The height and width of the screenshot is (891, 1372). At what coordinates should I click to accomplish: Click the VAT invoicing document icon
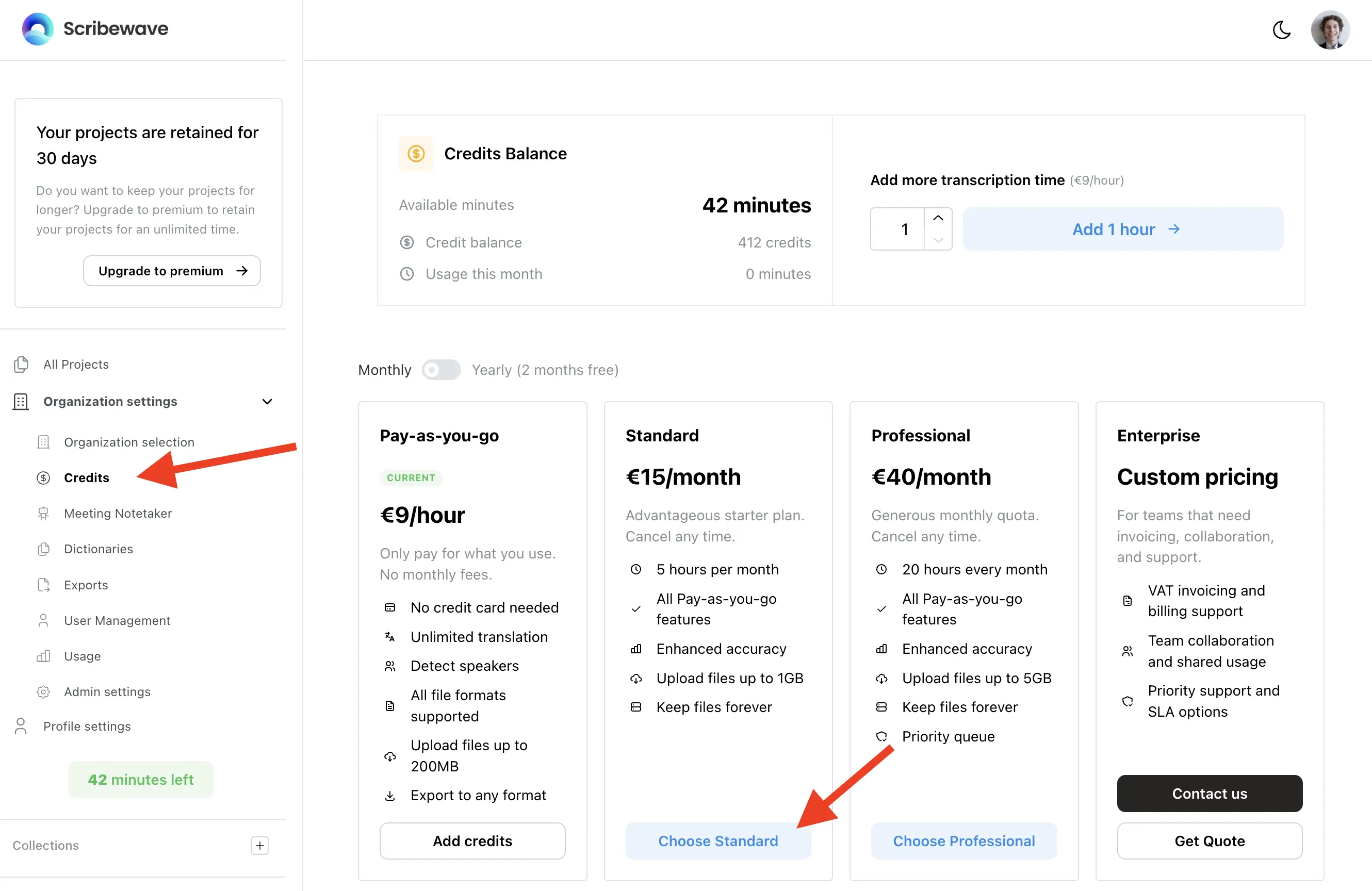click(1128, 601)
